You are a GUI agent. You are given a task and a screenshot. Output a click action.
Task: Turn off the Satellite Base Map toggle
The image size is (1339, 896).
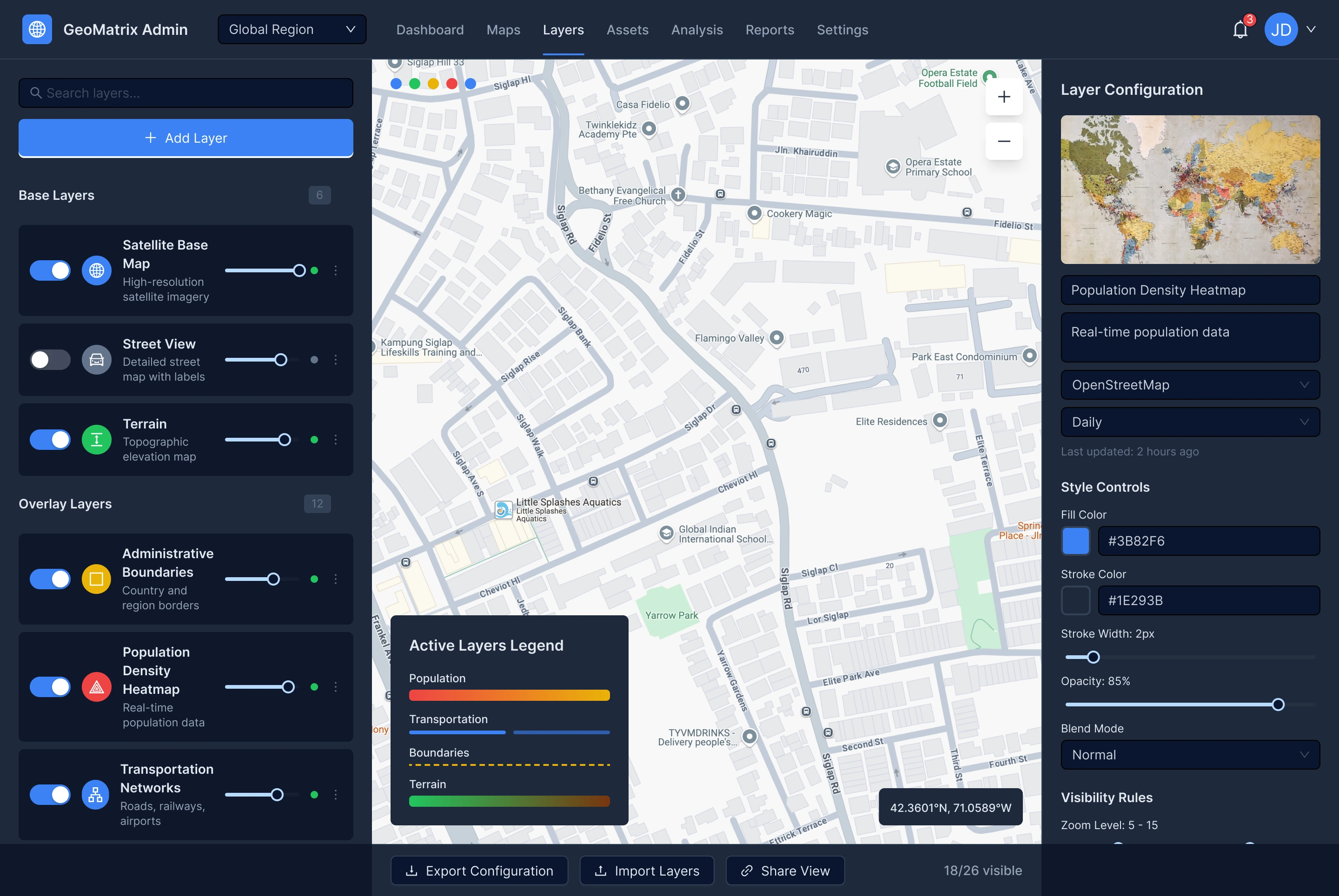pyautogui.click(x=50, y=270)
